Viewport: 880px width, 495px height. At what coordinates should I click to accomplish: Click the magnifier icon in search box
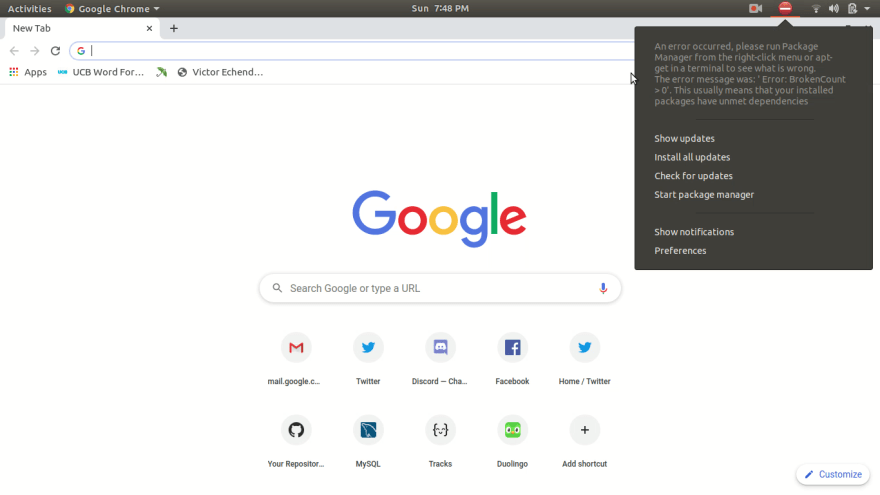pyautogui.click(x=277, y=288)
